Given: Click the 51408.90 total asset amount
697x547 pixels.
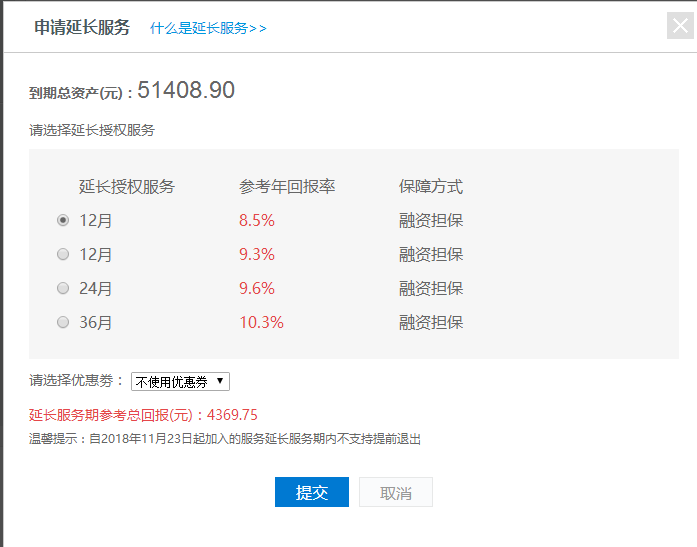Looking at the screenshot, I should click(x=186, y=90).
